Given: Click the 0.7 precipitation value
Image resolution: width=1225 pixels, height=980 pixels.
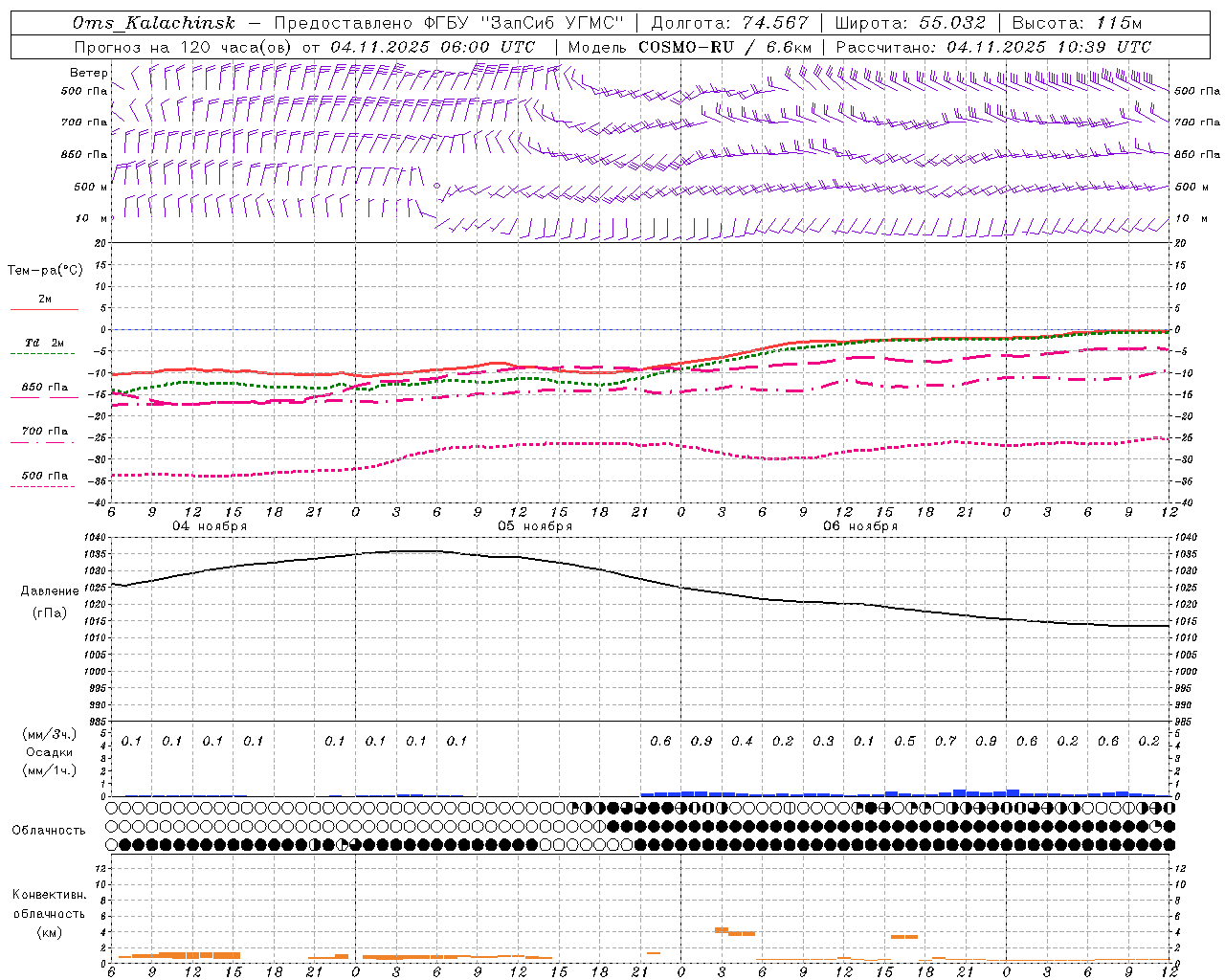Looking at the screenshot, I should pyautogui.click(x=946, y=742).
